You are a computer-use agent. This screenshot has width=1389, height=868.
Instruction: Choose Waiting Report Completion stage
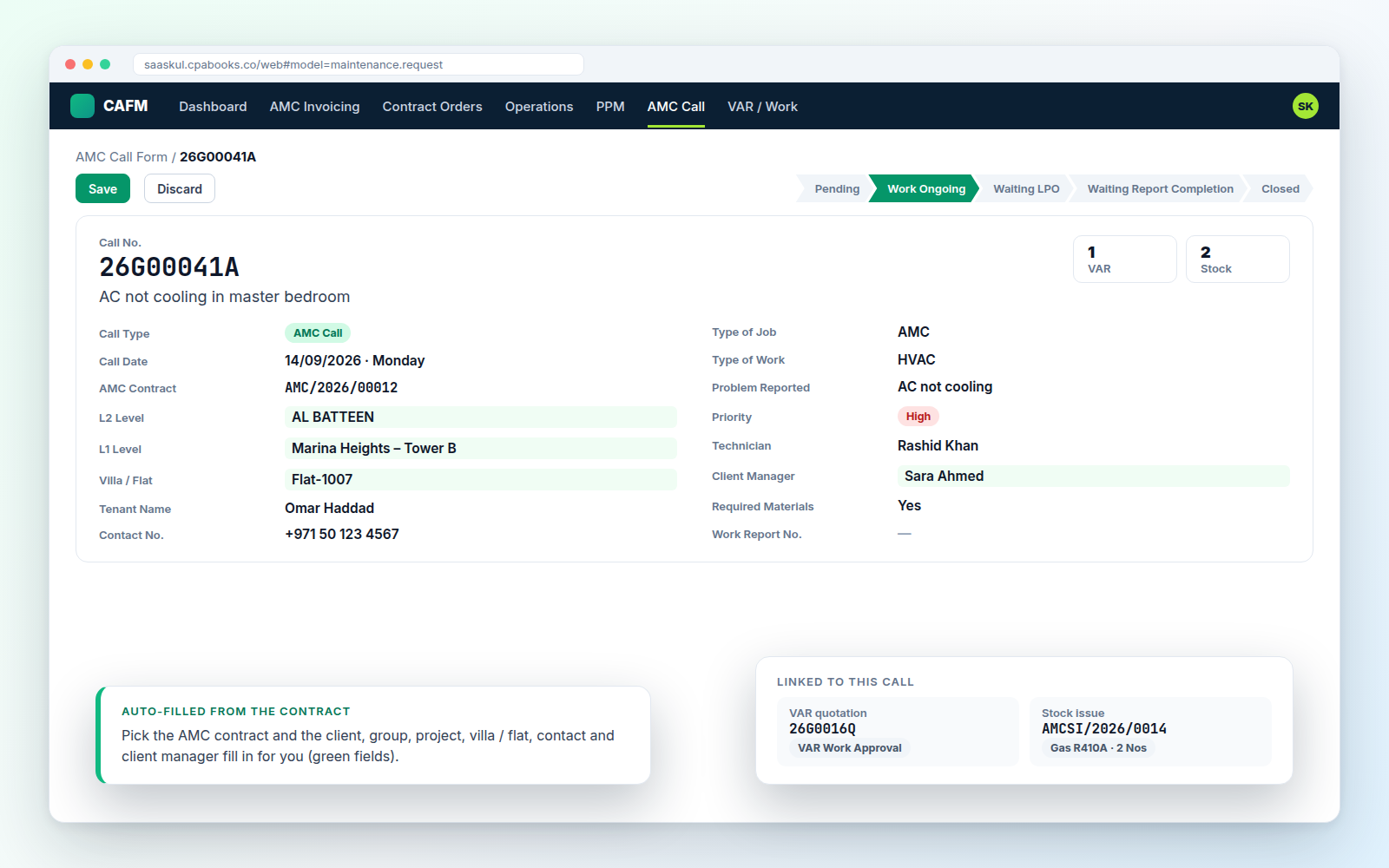click(1160, 188)
